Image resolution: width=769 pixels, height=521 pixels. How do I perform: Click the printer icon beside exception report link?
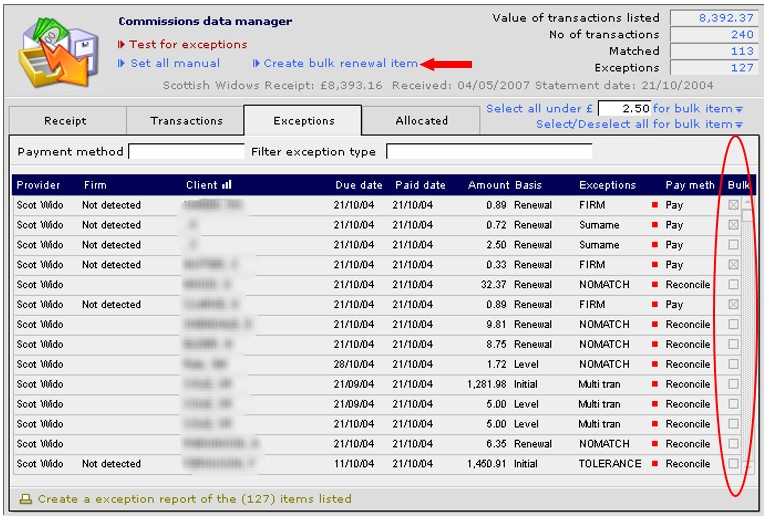point(26,499)
